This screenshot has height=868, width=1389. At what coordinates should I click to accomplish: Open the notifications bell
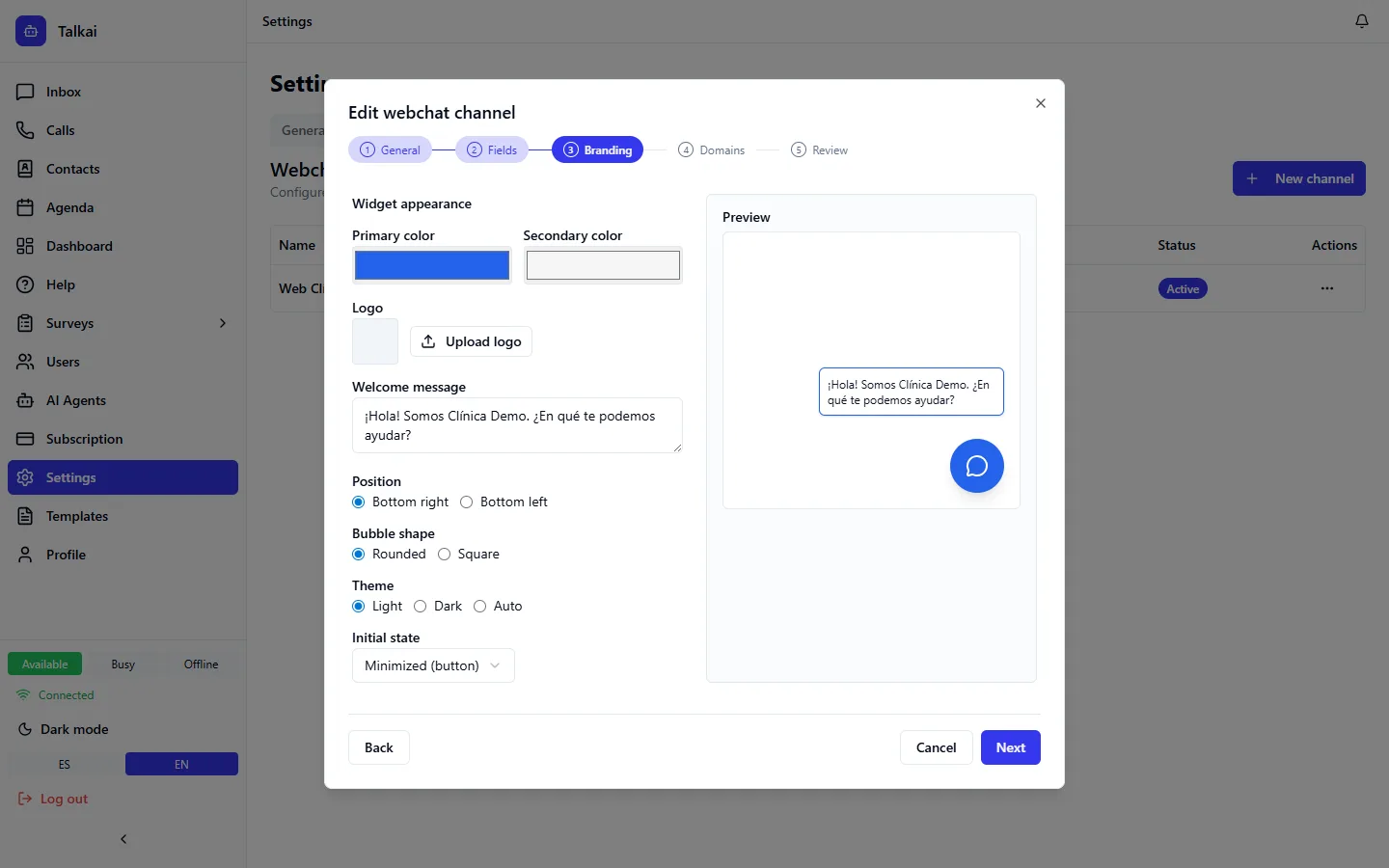pyautogui.click(x=1362, y=21)
